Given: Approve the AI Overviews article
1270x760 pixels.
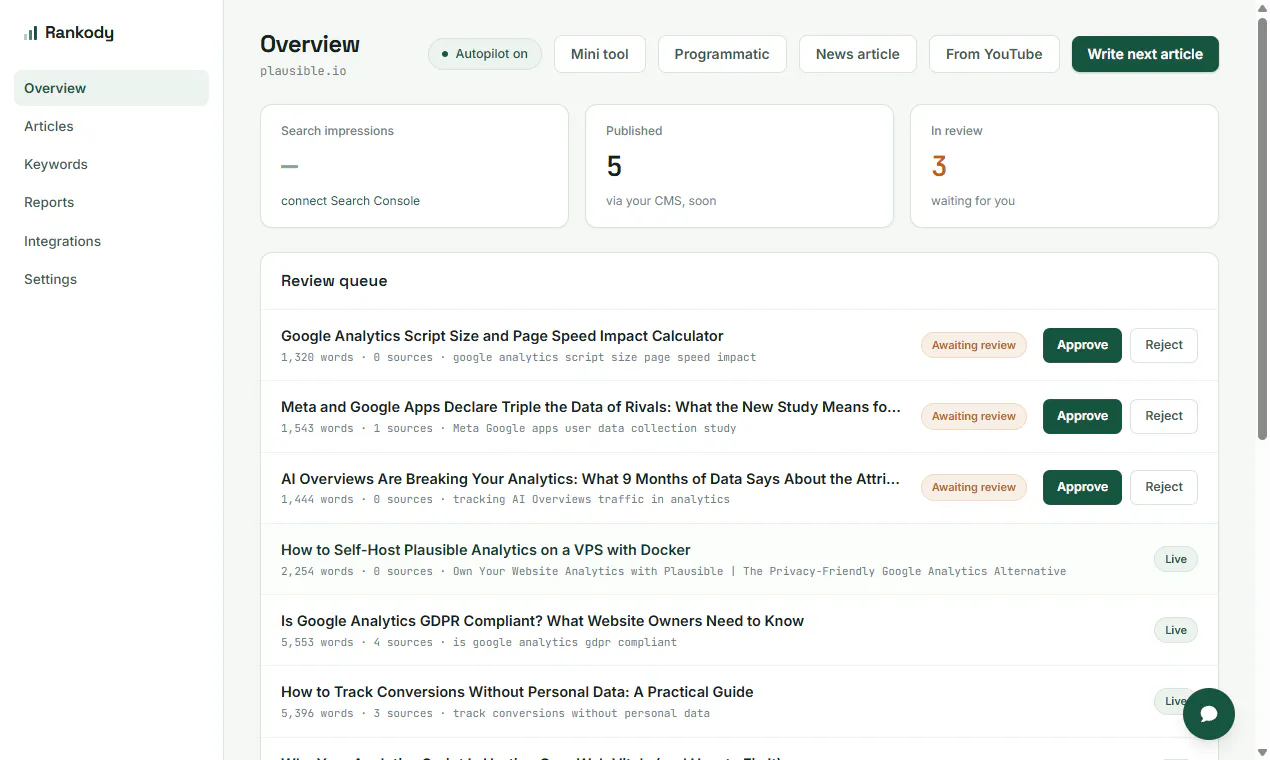Looking at the screenshot, I should click(x=1082, y=487).
